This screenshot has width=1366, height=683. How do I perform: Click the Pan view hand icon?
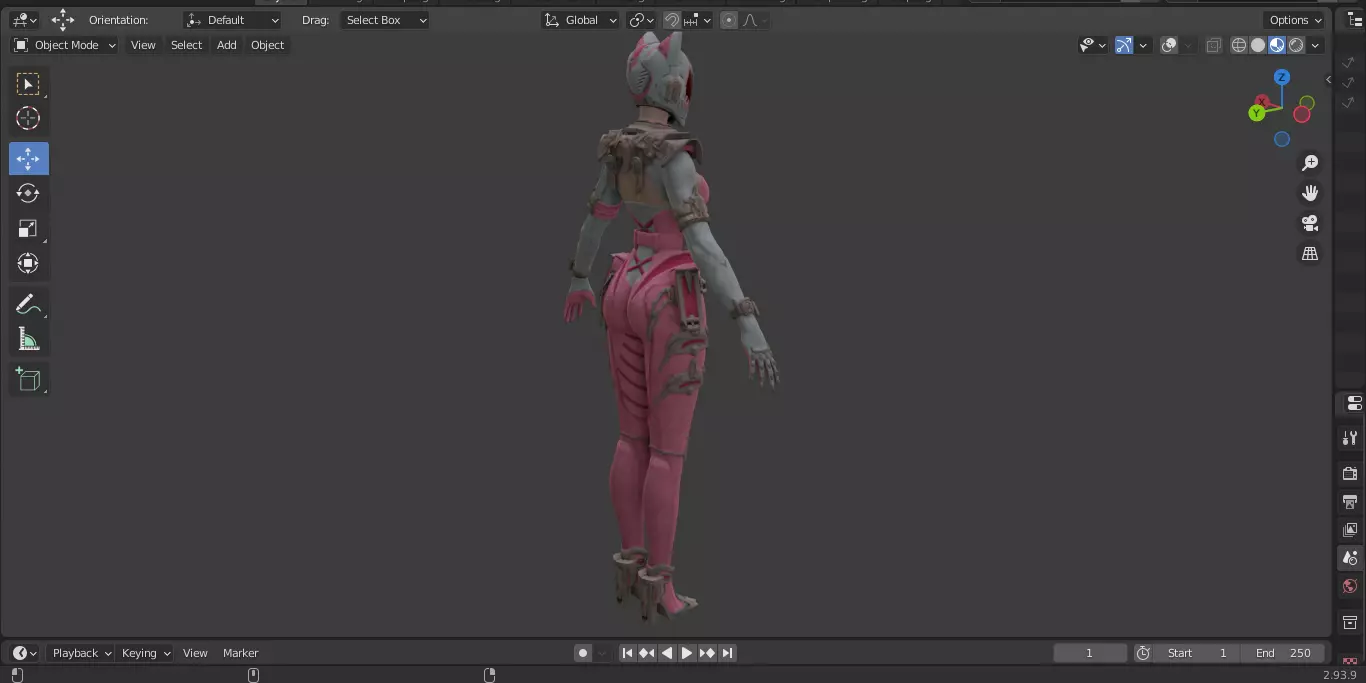[x=1310, y=193]
